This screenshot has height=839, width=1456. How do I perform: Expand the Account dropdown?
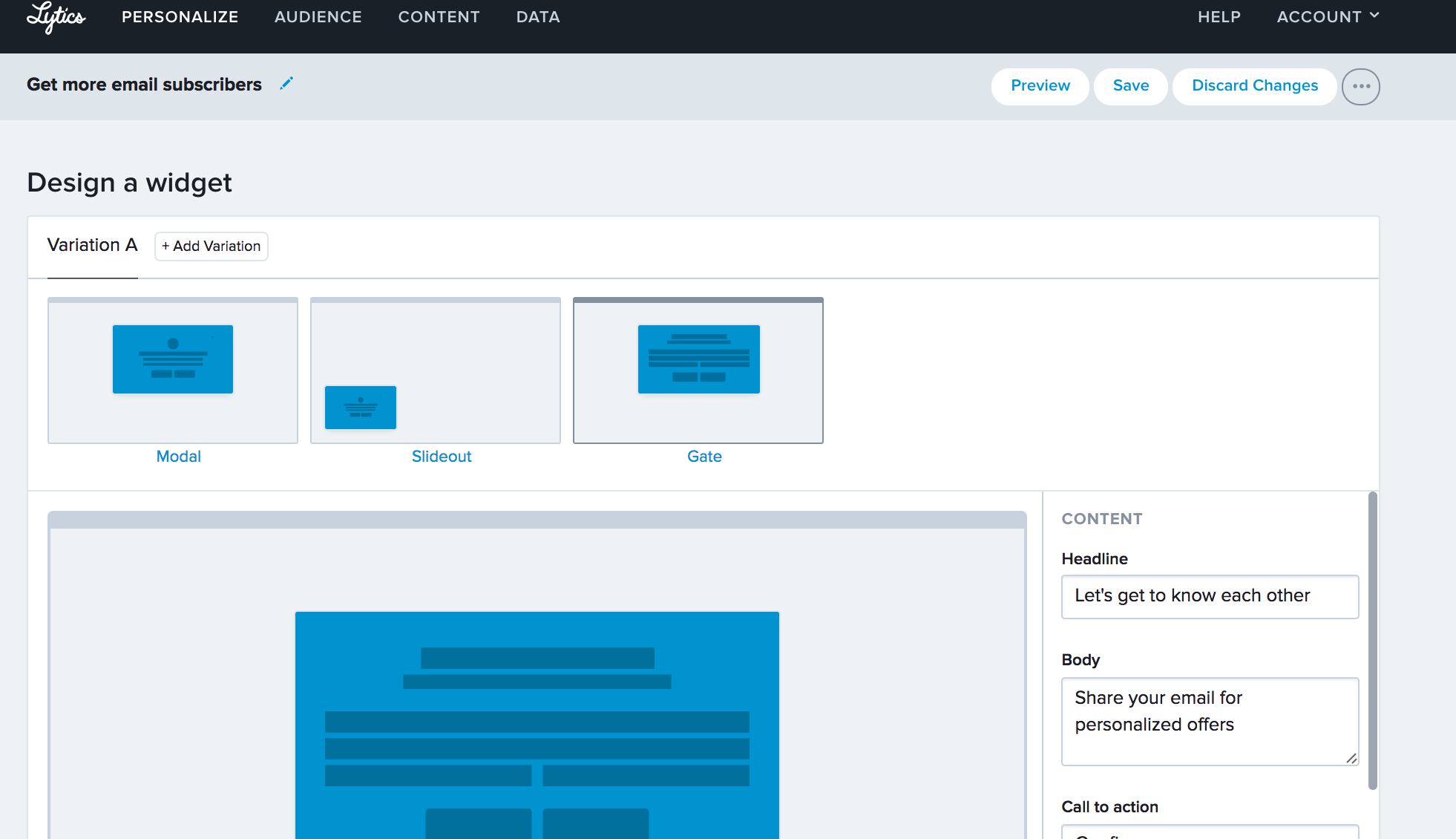tap(1328, 16)
